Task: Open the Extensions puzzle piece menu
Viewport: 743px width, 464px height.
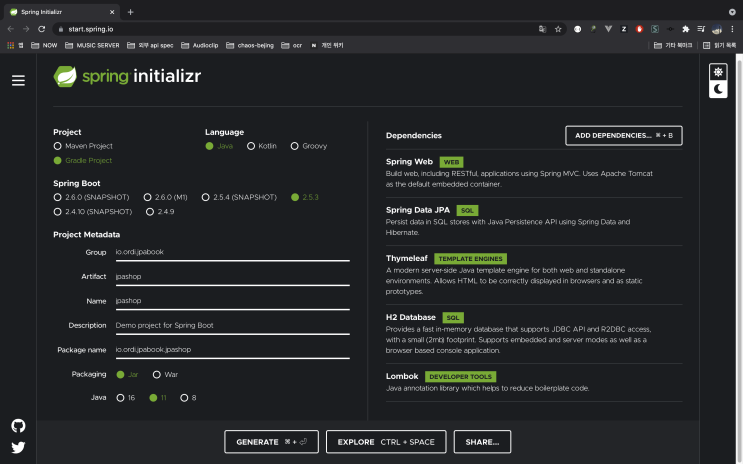Action: click(686, 29)
